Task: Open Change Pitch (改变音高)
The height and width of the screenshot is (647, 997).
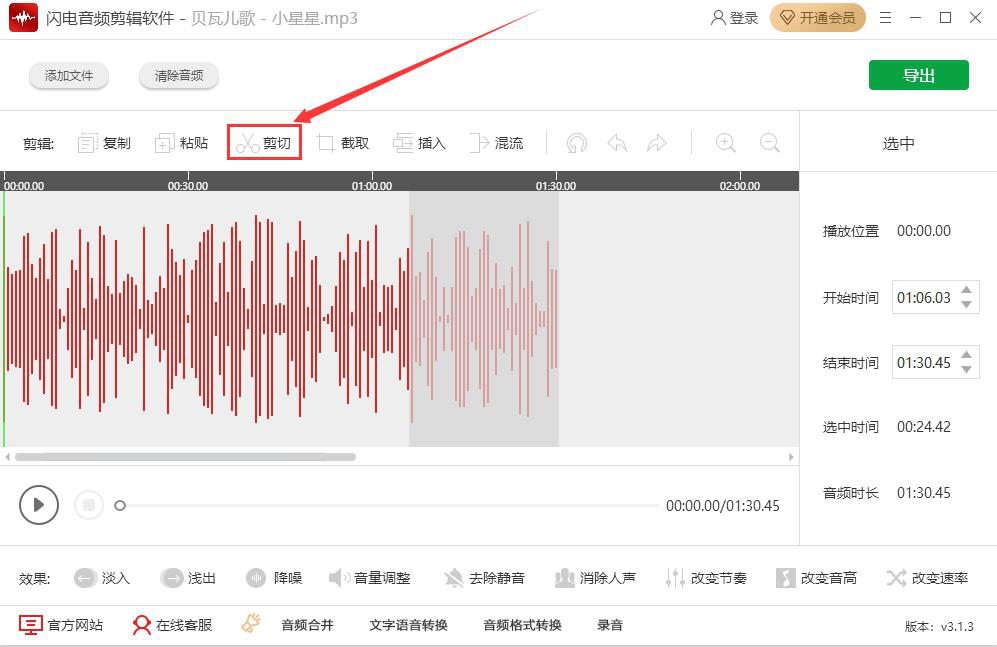Action: tap(816, 578)
